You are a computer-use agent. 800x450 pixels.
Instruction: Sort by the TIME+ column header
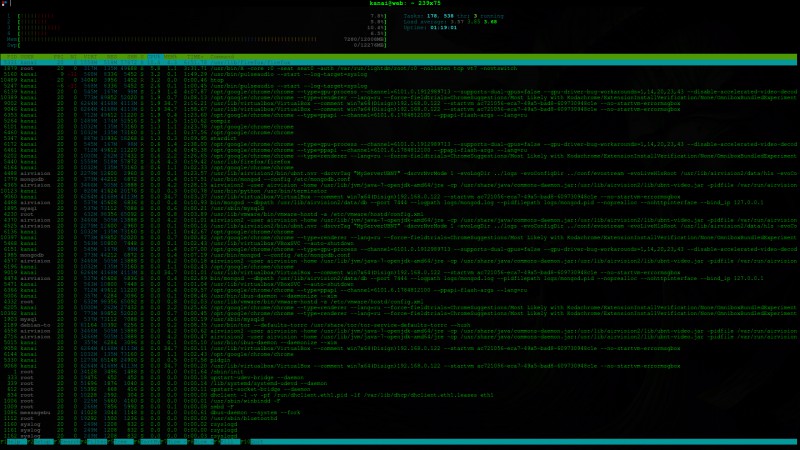[x=194, y=57]
